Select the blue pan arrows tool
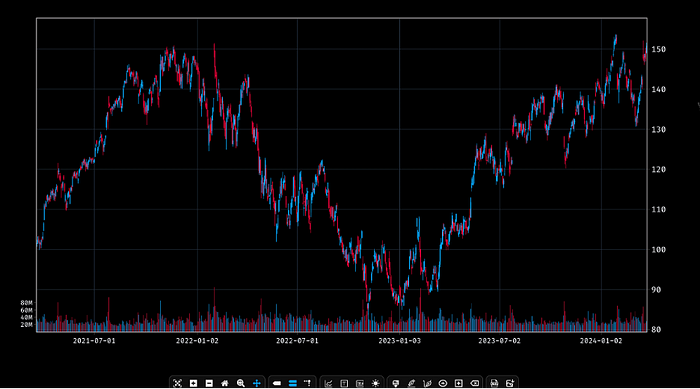Screen dimensions: 700x389 tap(257, 383)
